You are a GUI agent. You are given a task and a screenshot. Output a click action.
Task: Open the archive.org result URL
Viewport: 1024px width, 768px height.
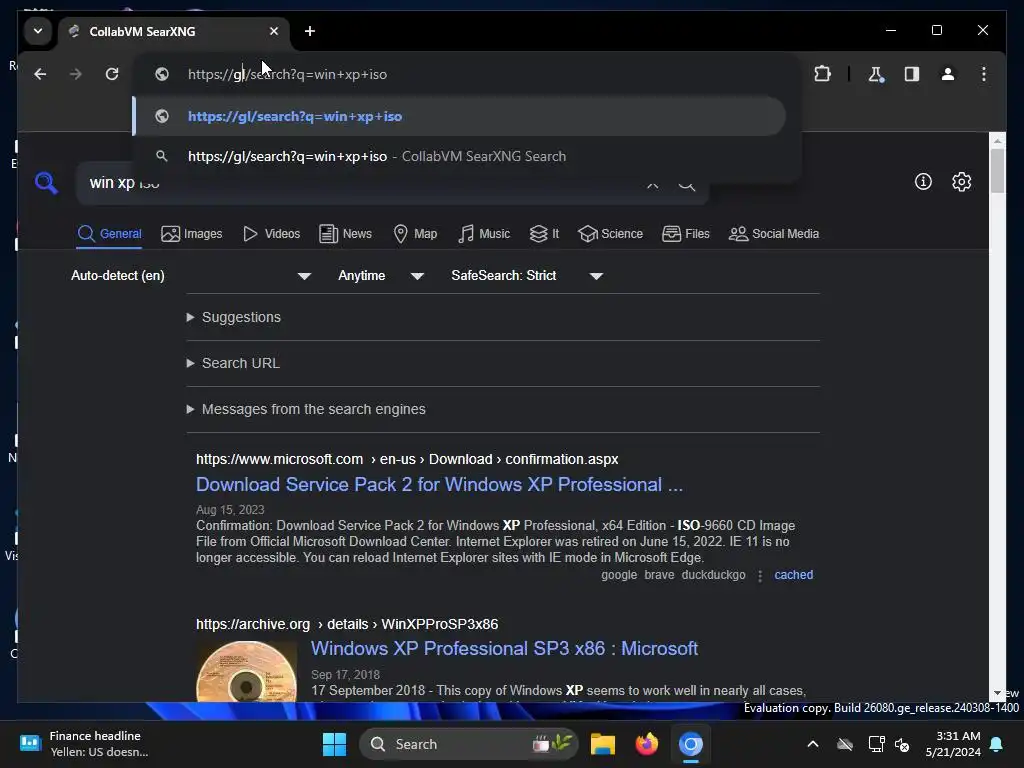tap(347, 624)
